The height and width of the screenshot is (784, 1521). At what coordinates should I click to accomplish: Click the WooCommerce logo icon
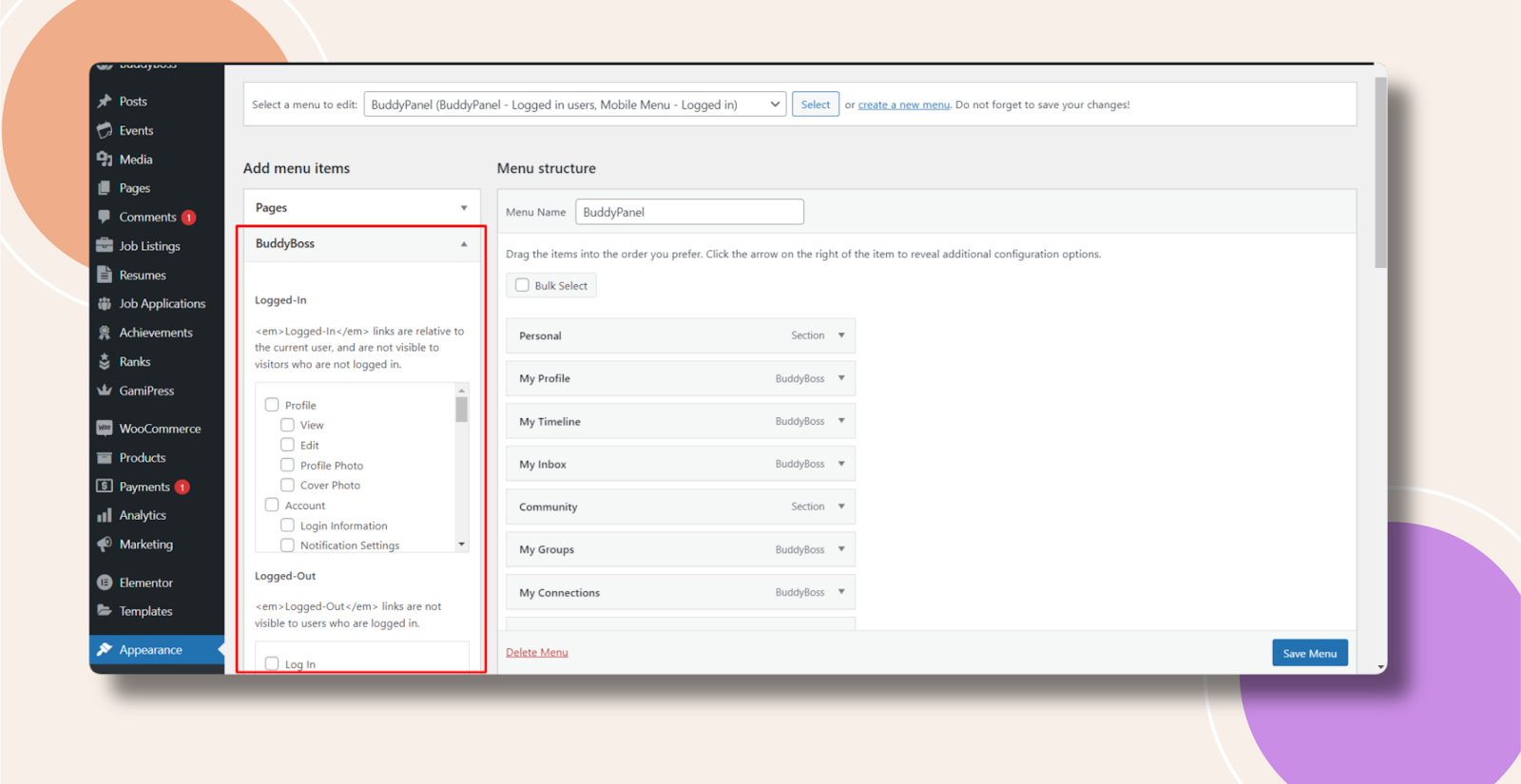point(105,429)
